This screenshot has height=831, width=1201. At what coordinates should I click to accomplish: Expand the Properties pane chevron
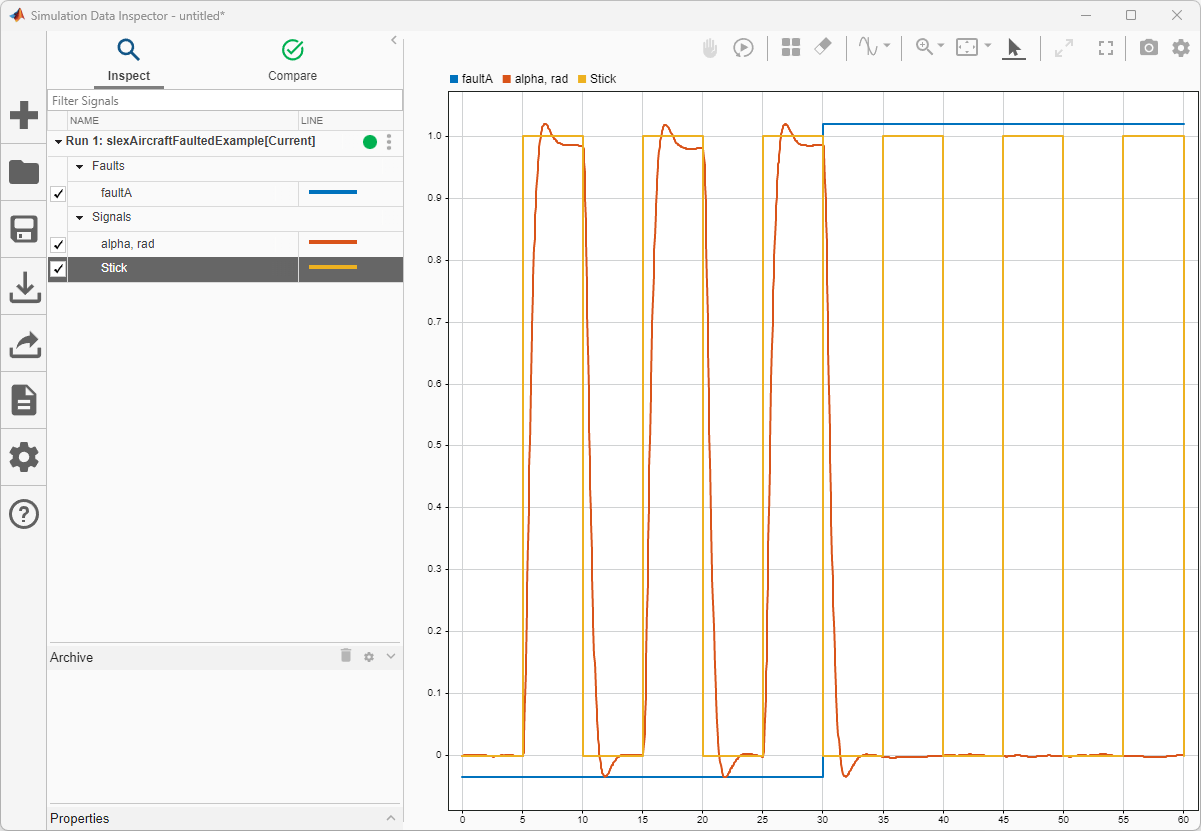391,818
